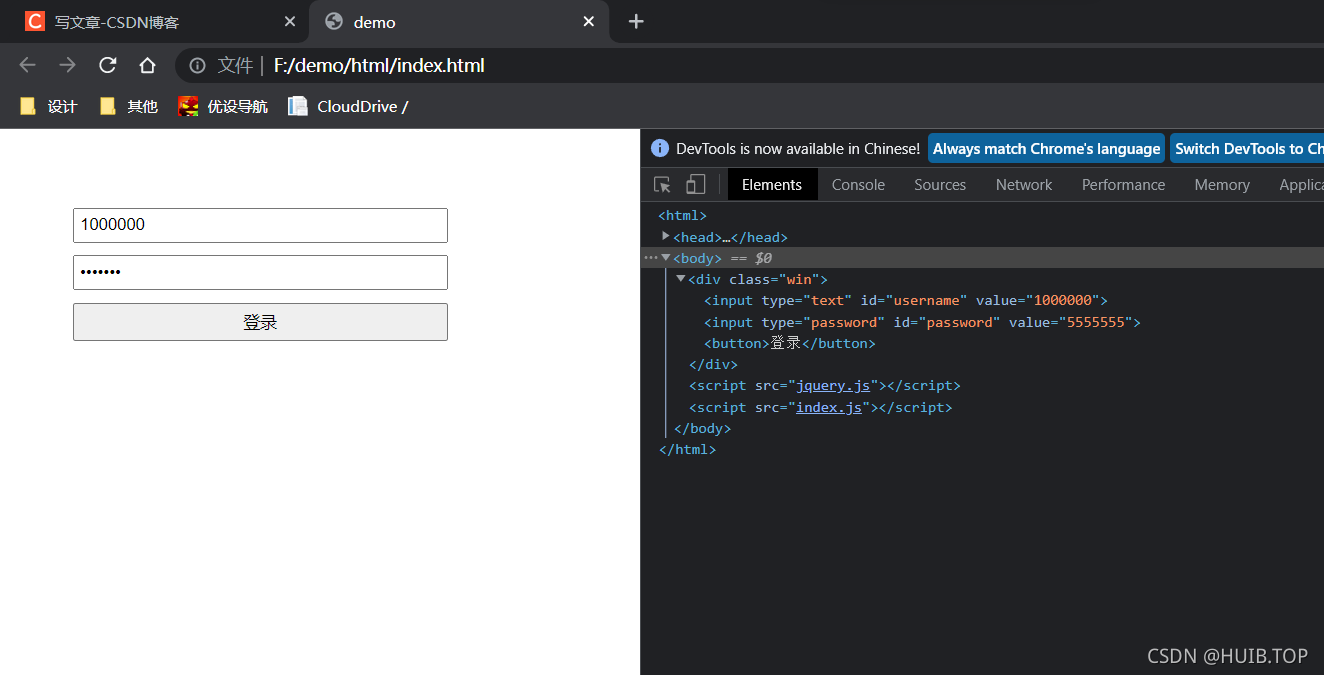
Task: Switch to the Network tab
Action: click(1024, 185)
